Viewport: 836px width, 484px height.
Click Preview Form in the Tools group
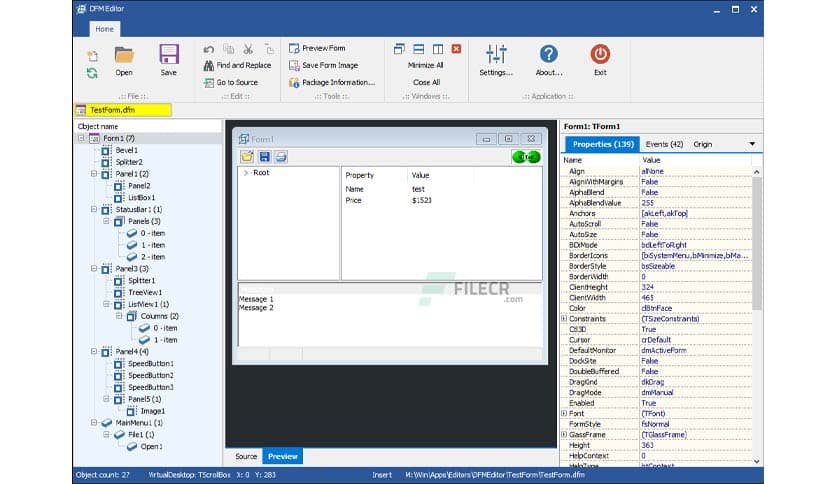(317, 48)
